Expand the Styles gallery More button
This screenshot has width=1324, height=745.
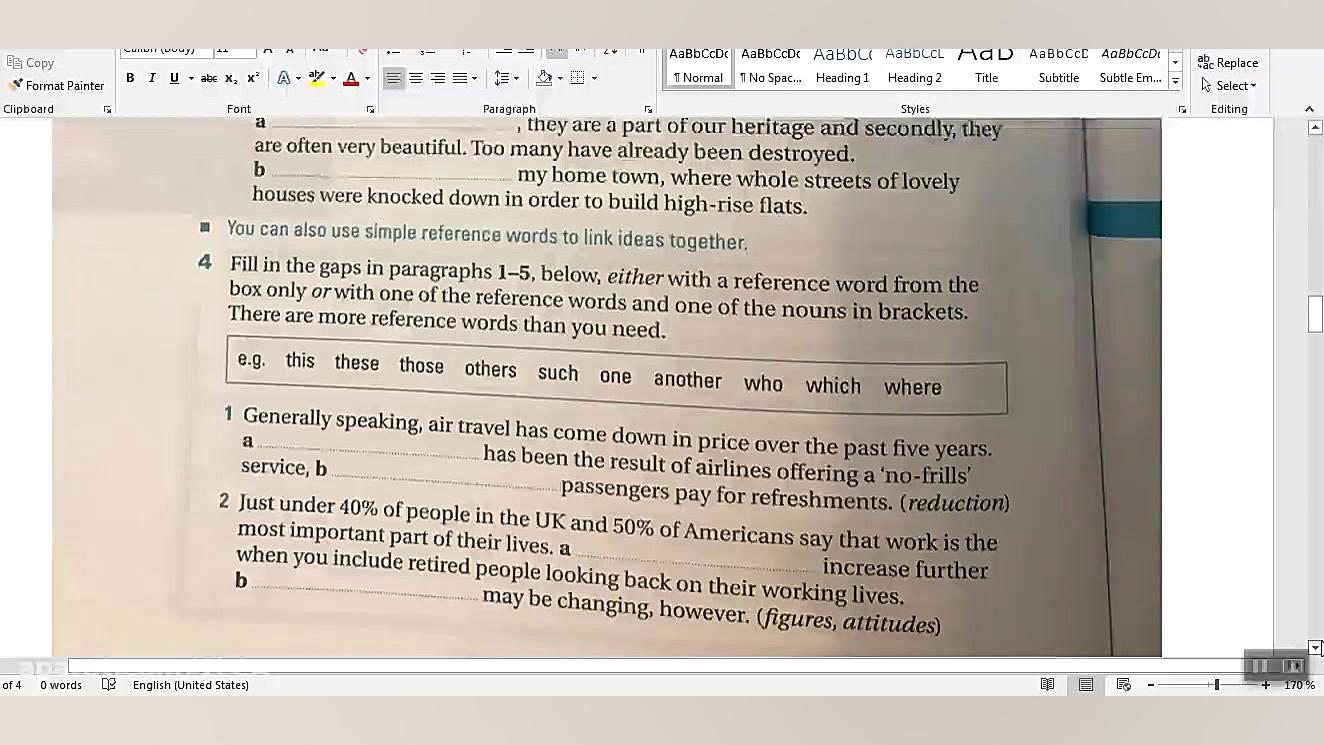pyautogui.click(x=1175, y=82)
